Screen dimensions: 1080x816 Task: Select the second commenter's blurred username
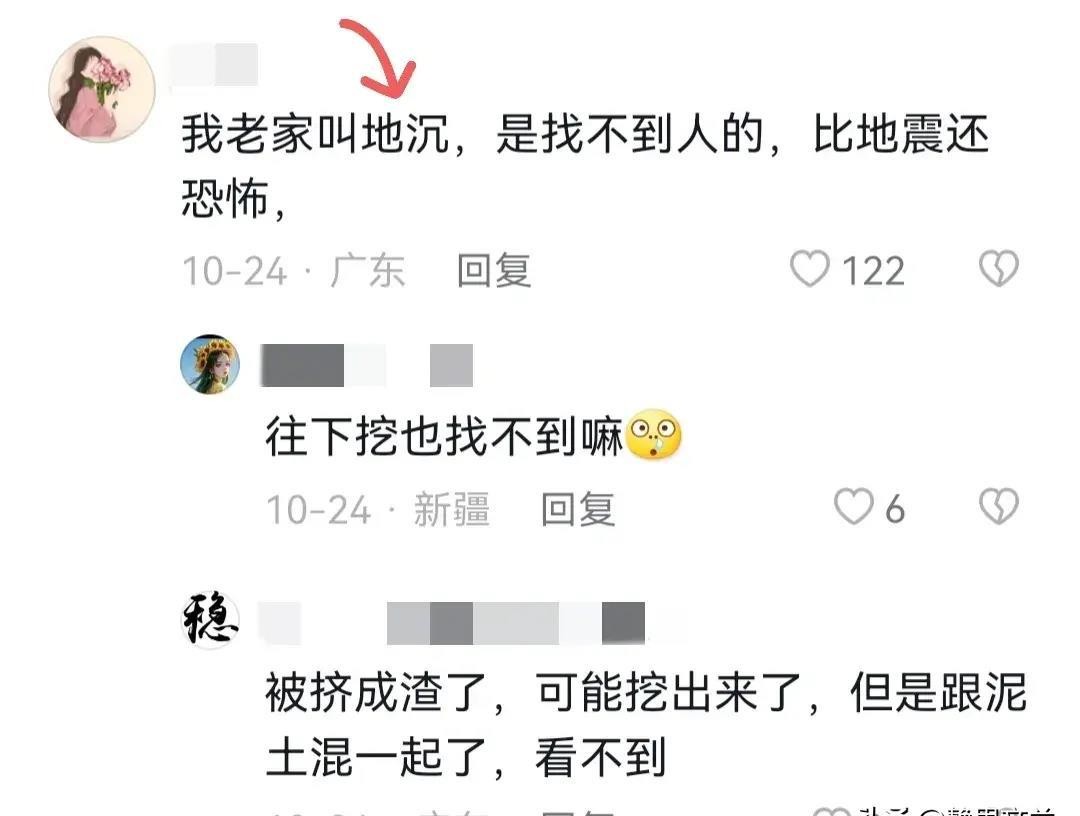366,365
